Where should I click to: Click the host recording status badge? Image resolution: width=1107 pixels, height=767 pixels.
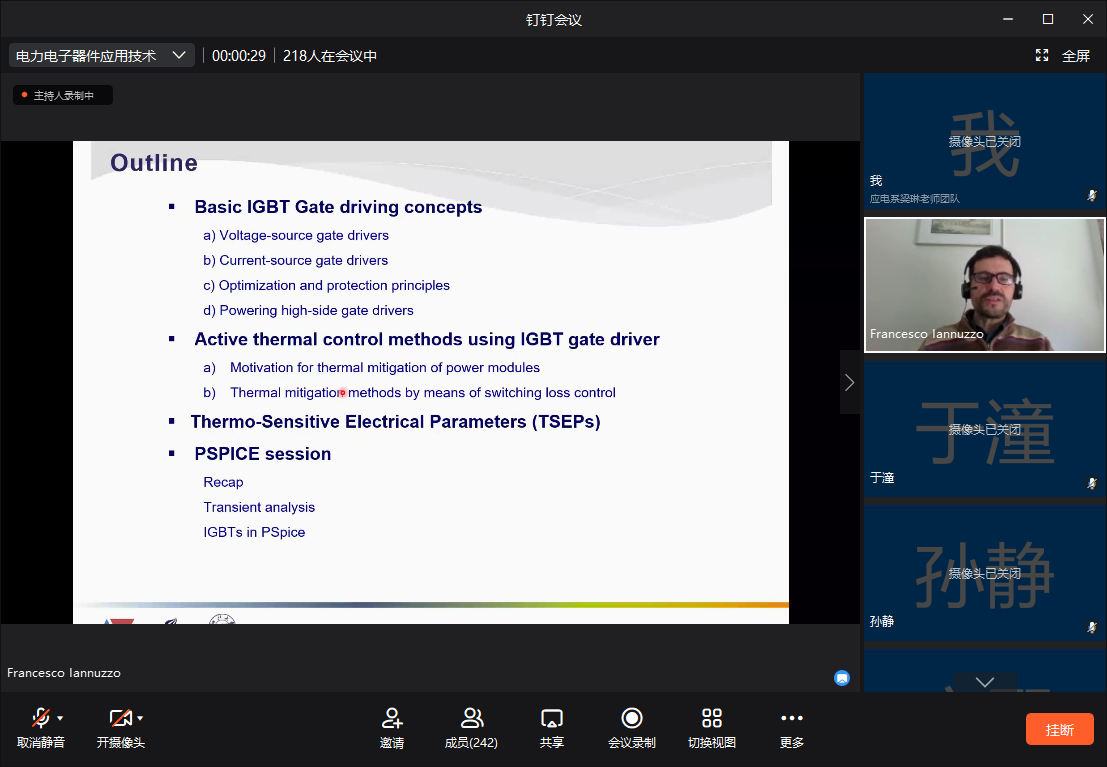[62, 96]
